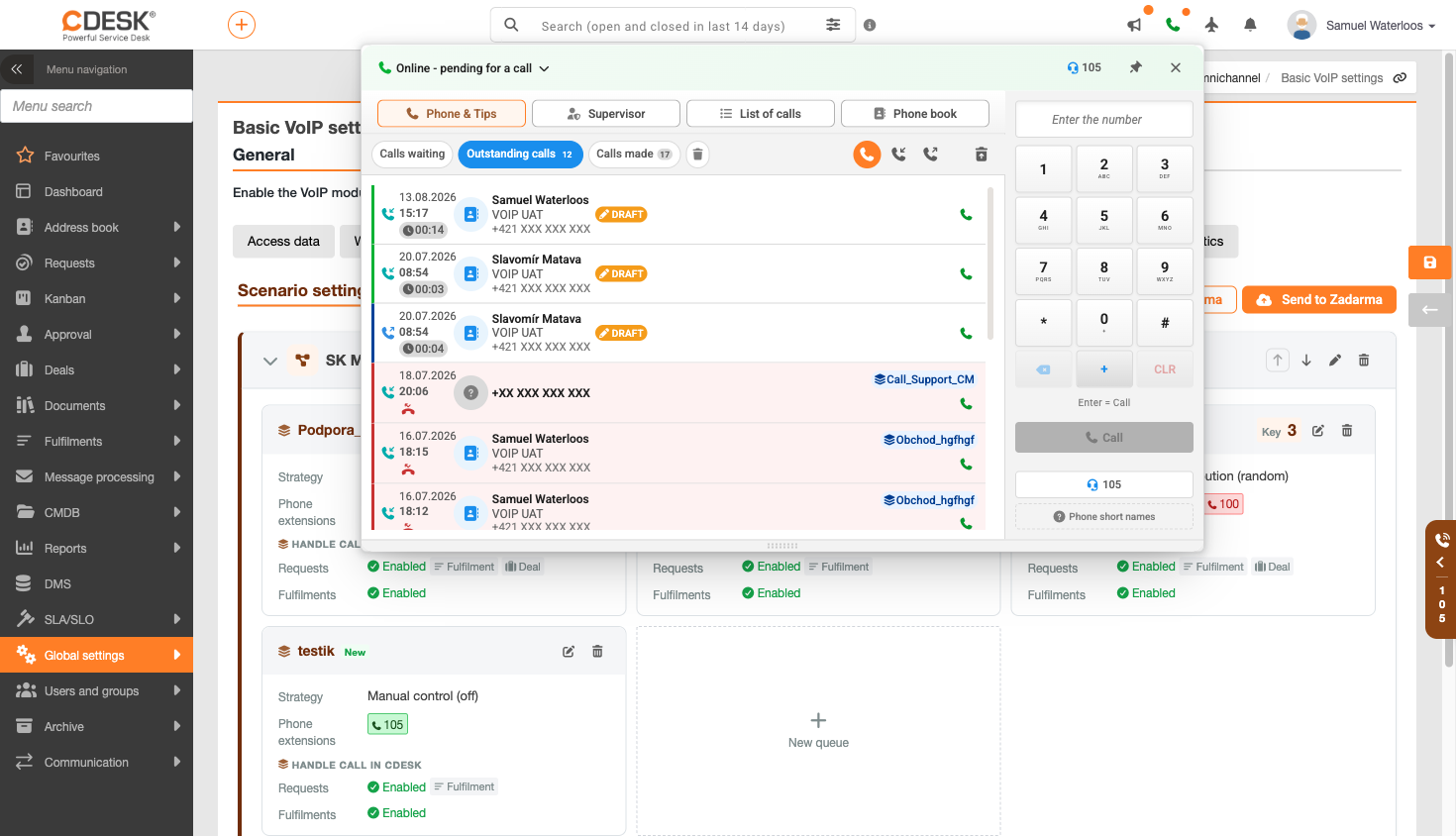
Task: Click the Send to Zadarma button
Action: (x=1319, y=300)
